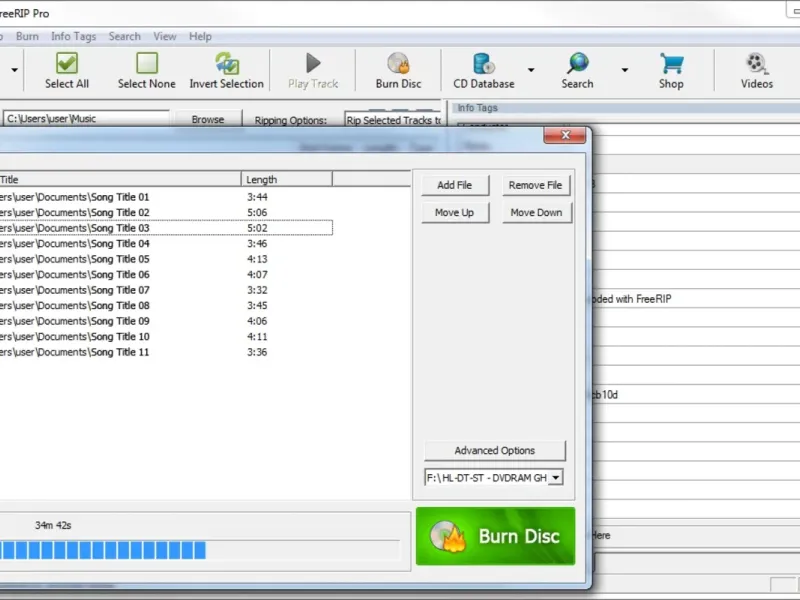Click the Search globe toolbar icon
The height and width of the screenshot is (600, 800).
[x=578, y=64]
